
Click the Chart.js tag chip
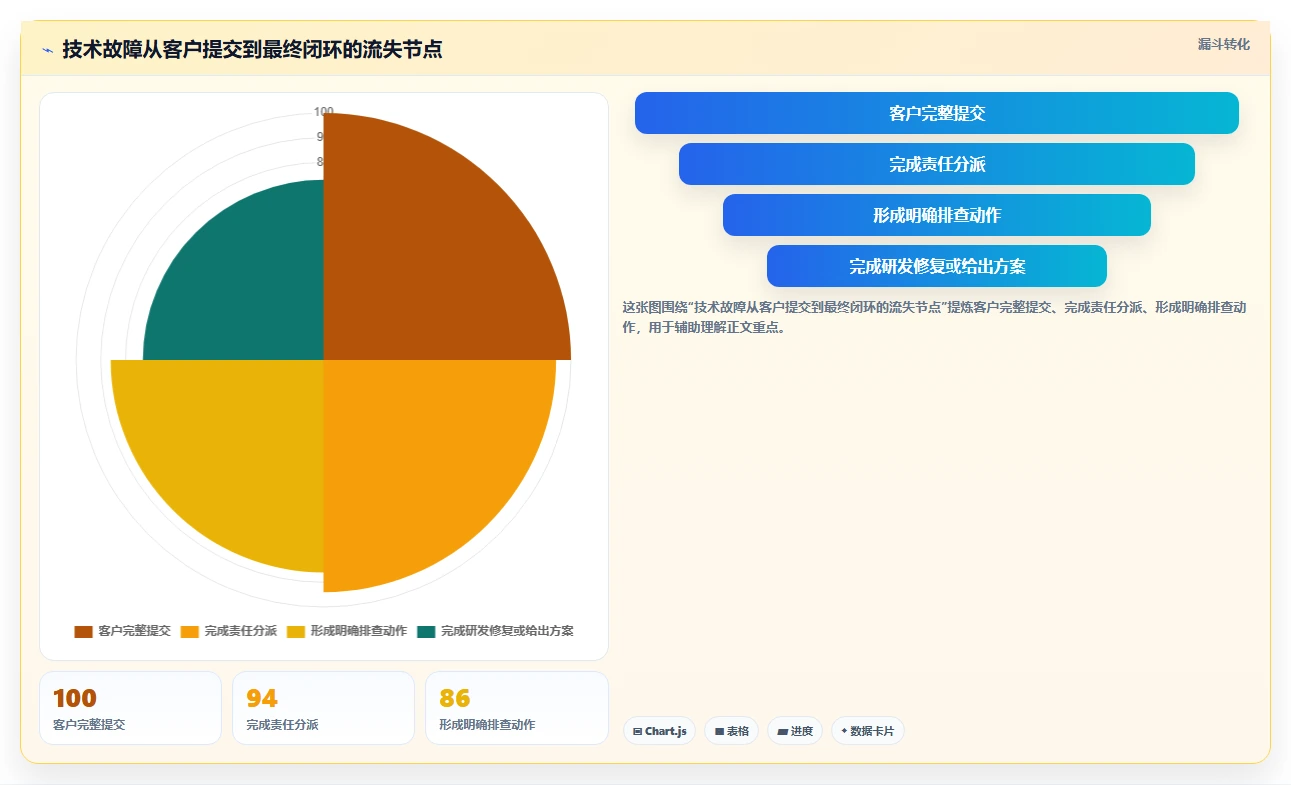660,731
